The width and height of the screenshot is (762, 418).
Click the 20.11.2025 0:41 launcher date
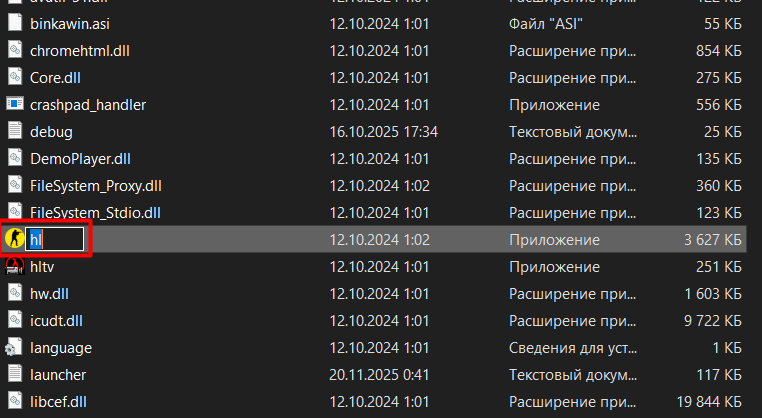tap(381, 374)
